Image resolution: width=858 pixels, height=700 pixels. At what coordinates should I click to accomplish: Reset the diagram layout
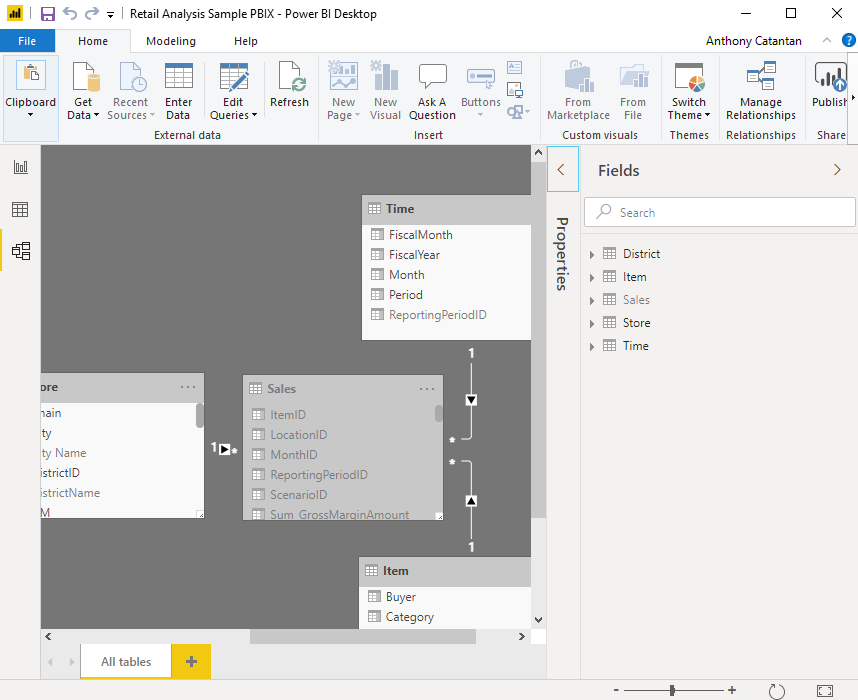[x=776, y=691]
